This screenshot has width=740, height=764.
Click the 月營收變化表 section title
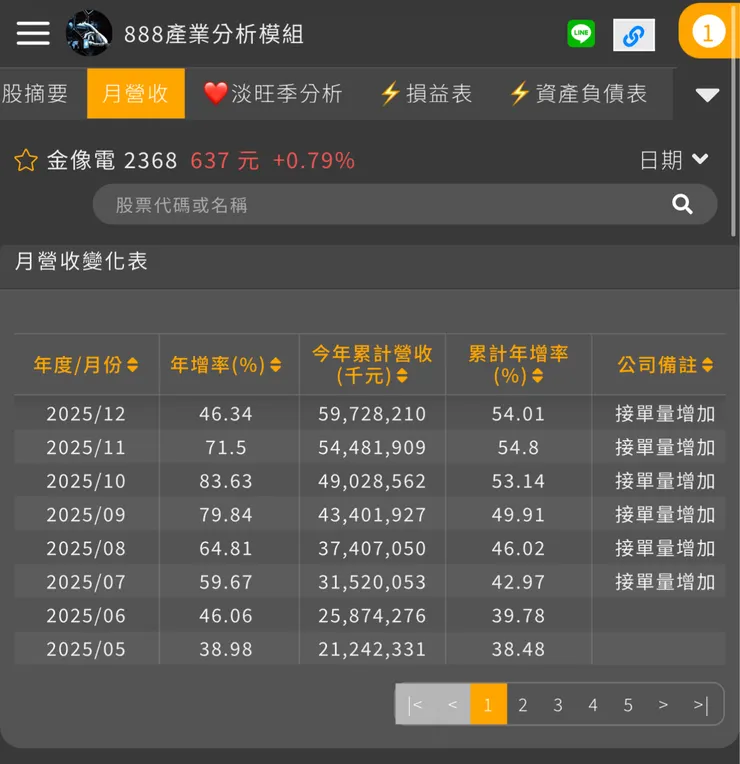[81, 261]
